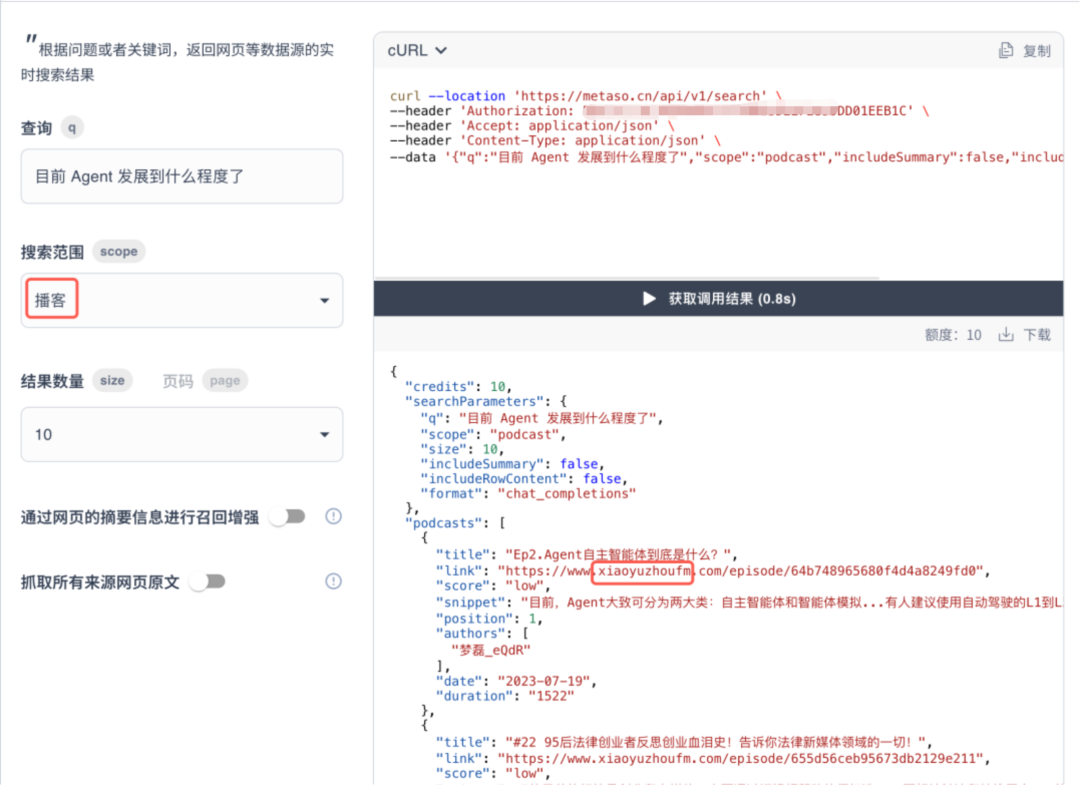Click the first podcast "score": "low" line
The width and height of the screenshot is (1080, 785).
493,586
